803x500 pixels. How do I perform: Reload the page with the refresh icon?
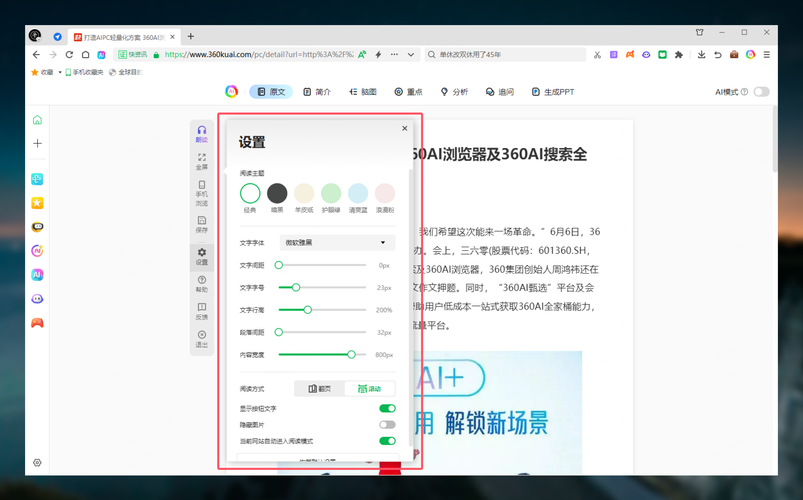69,54
